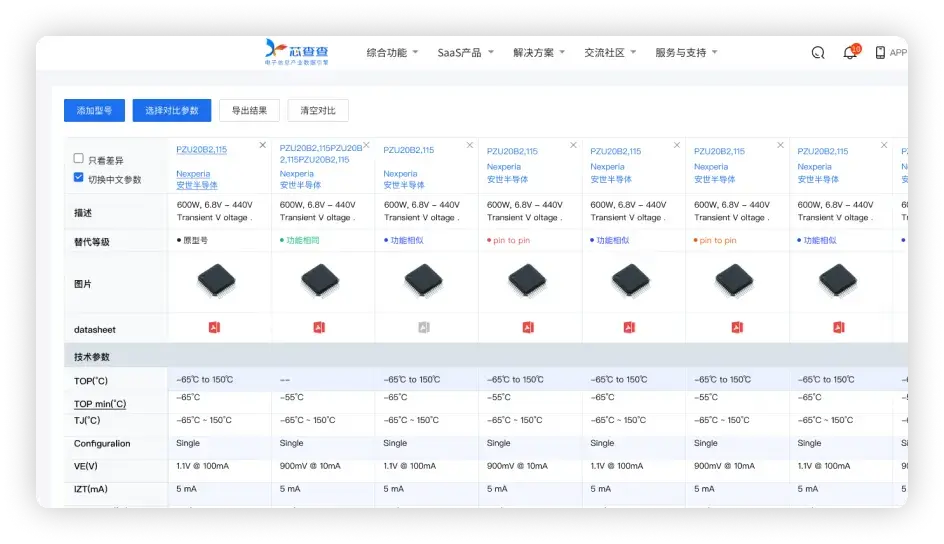Viewport: 944px width, 544px height.
Task: Click chip image in 功能相同 column
Action: click(x=320, y=280)
